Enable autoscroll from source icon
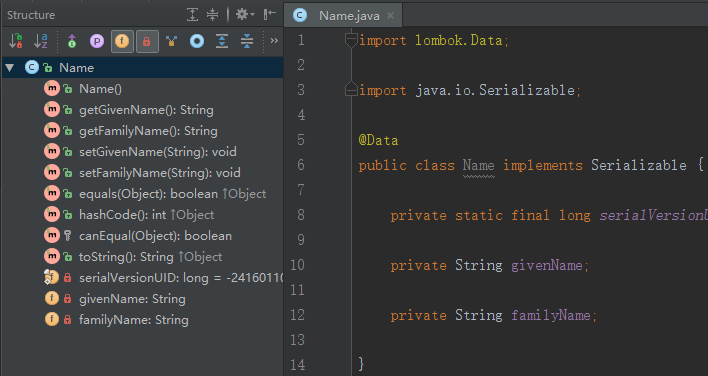The height and width of the screenshot is (376, 708). click(x=247, y=41)
